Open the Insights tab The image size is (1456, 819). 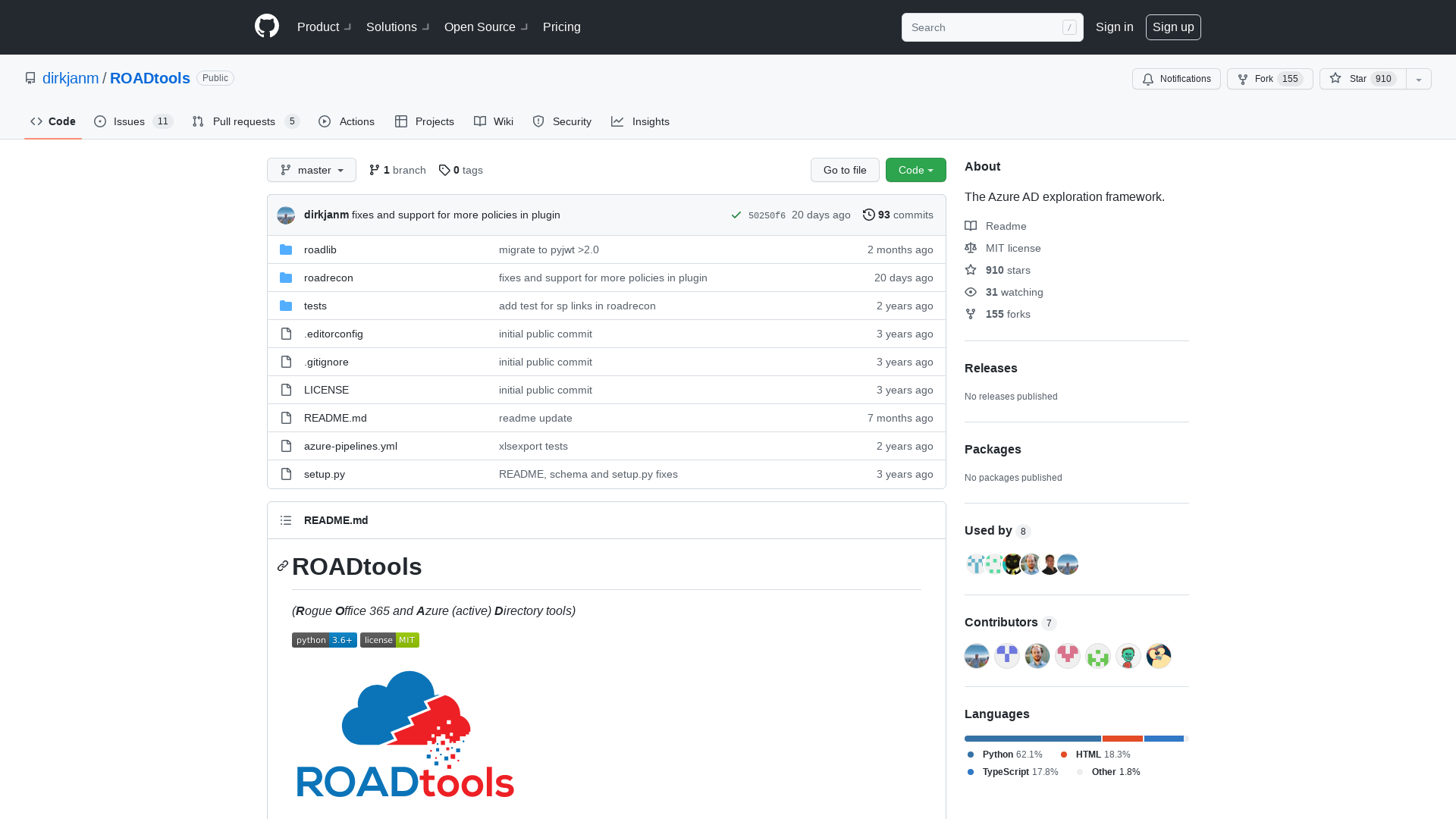tap(640, 121)
